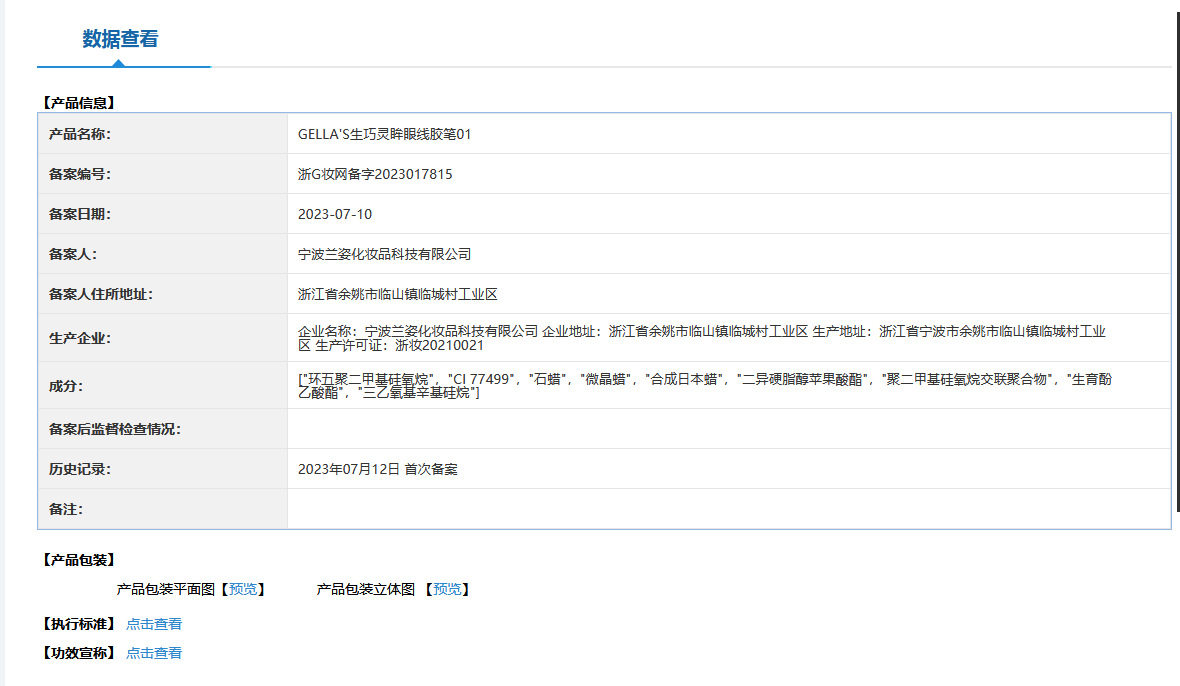Click the 备注 row label

(x=66, y=509)
